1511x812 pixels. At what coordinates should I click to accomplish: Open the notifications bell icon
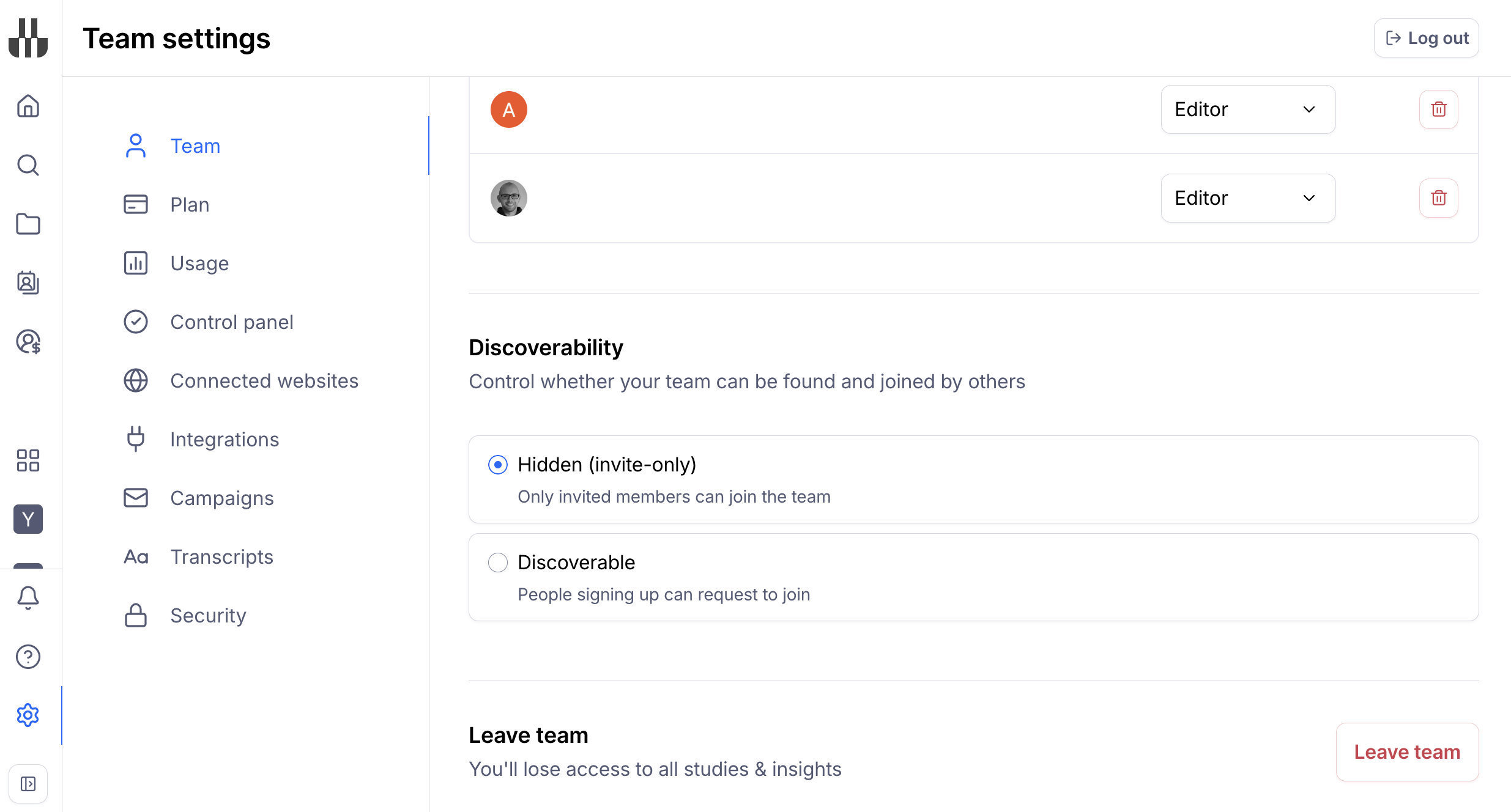pos(28,597)
